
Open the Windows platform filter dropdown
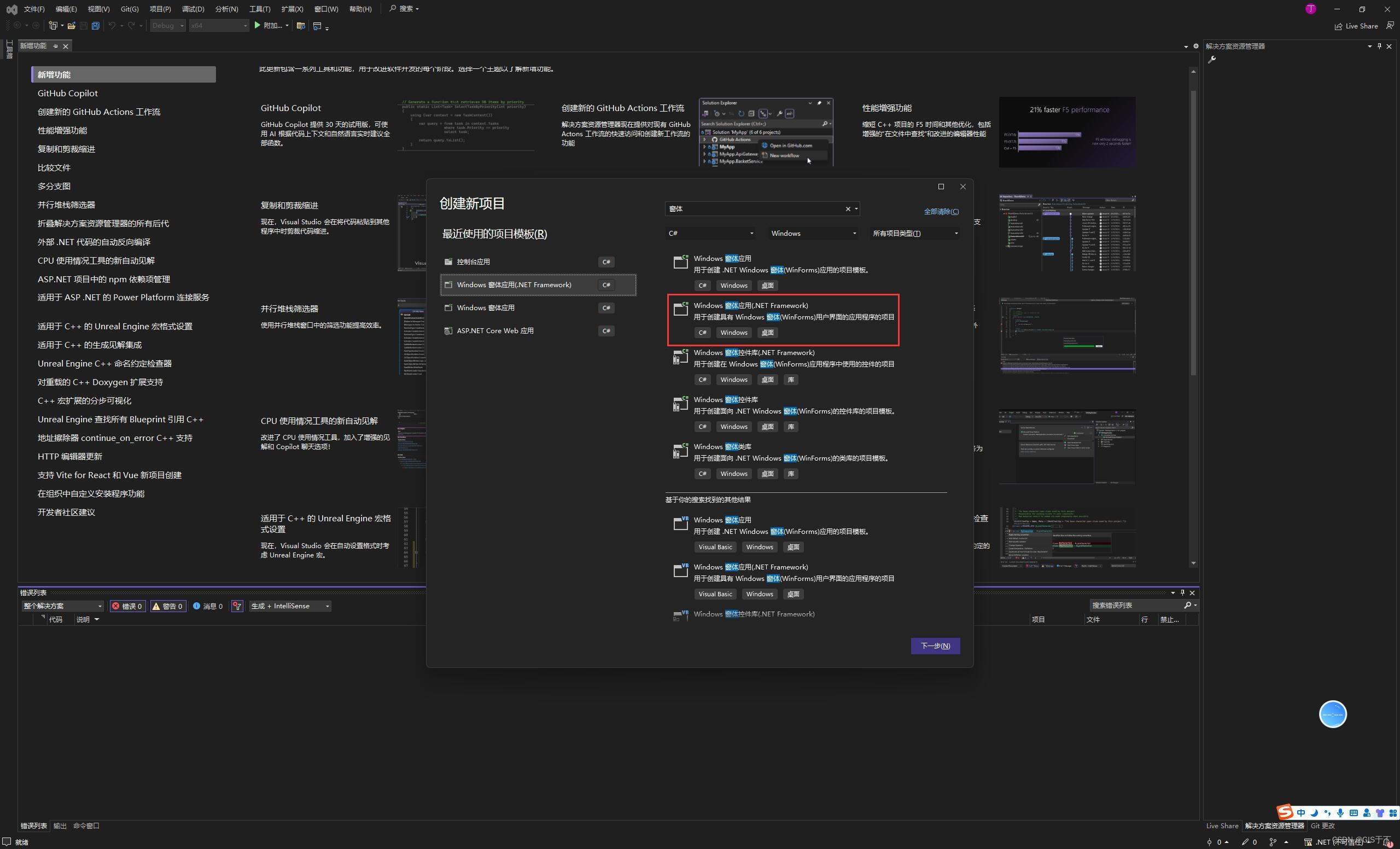tap(813, 234)
